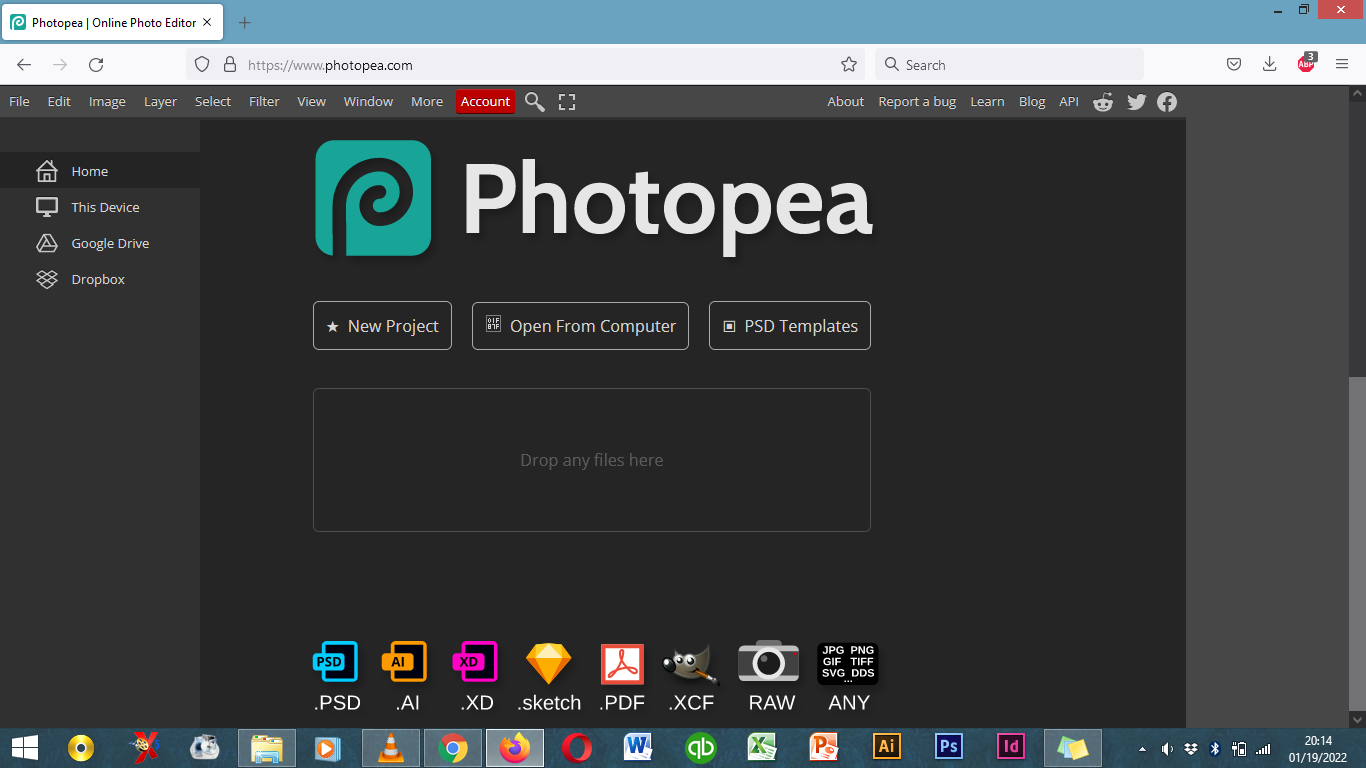The width and height of the screenshot is (1366, 768).
Task: Open the API link
Action: (x=1069, y=102)
